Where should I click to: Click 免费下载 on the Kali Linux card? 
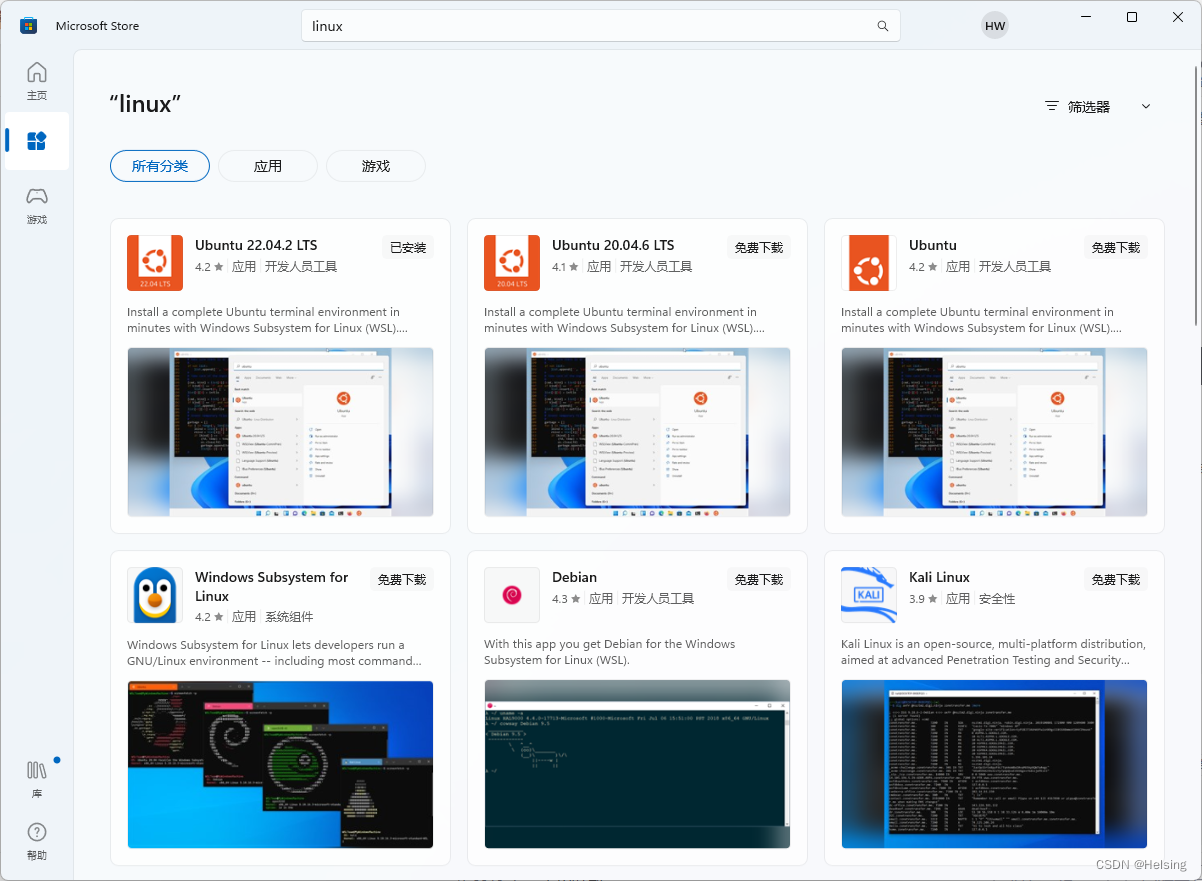tap(1116, 580)
